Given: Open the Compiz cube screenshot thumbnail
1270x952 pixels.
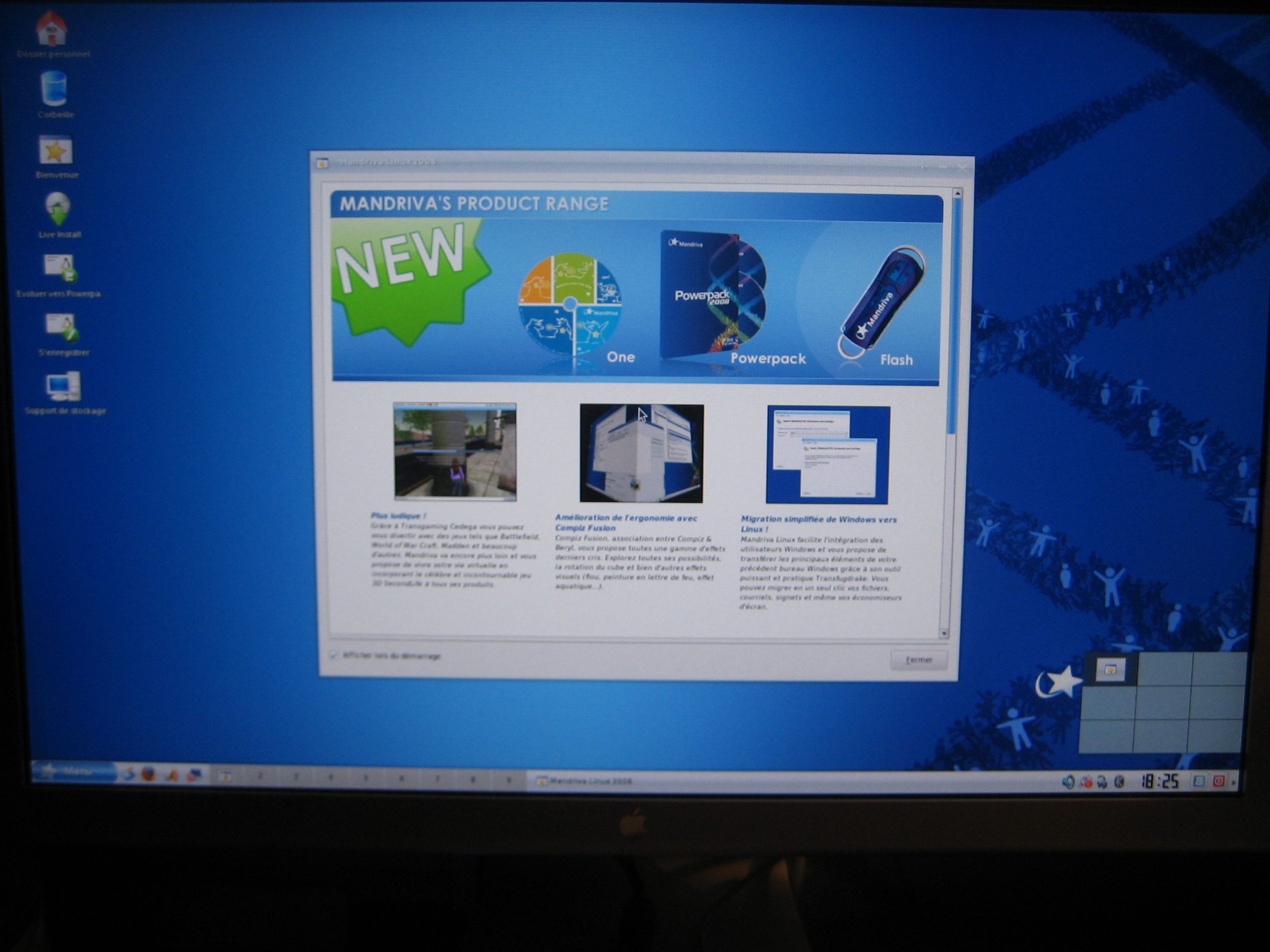Looking at the screenshot, I should (x=641, y=453).
